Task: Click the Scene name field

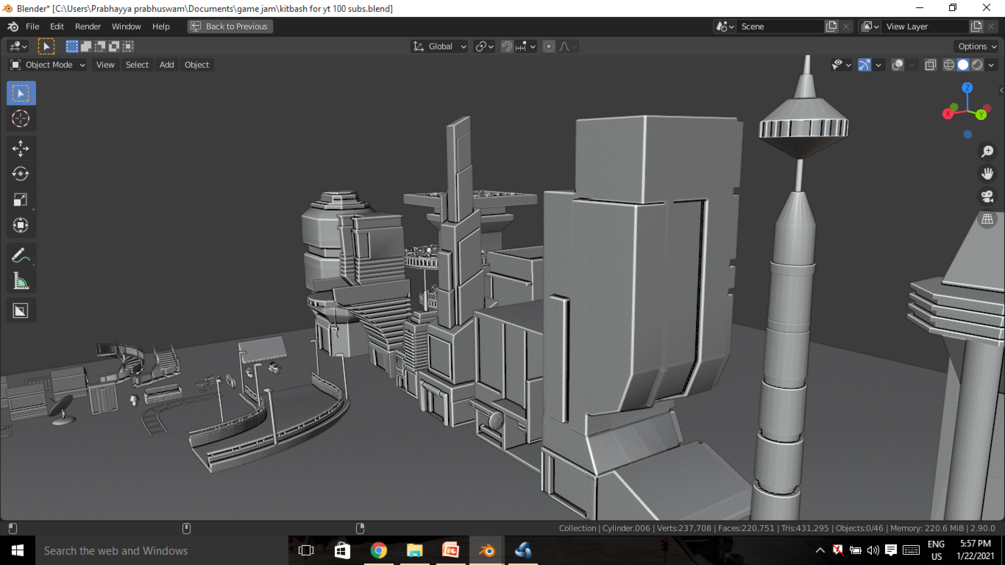Action: [780, 27]
